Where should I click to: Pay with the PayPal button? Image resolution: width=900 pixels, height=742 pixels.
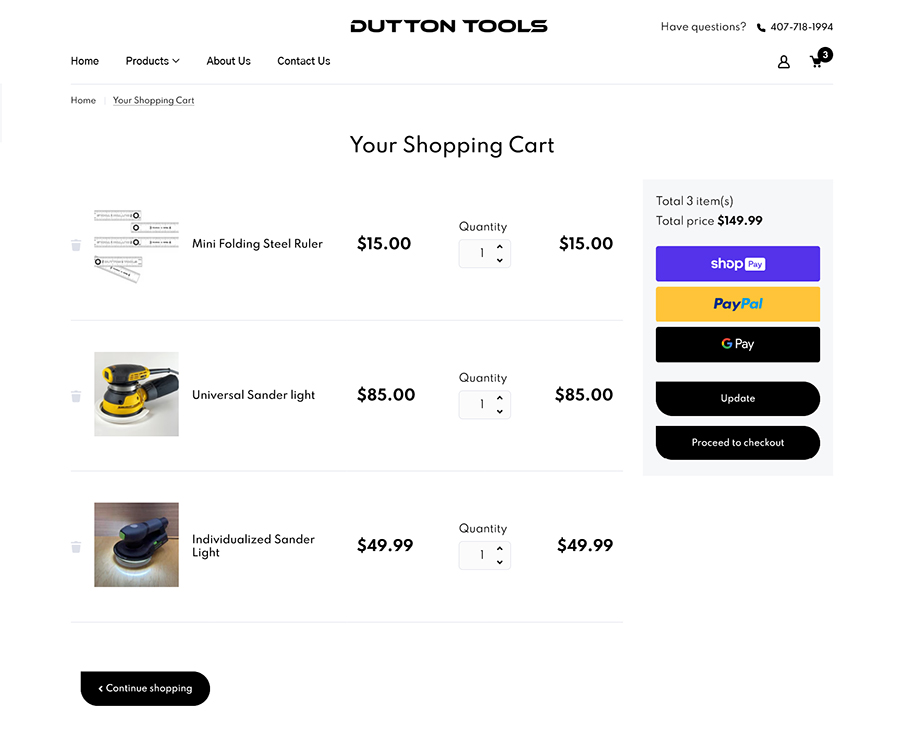pyautogui.click(x=737, y=304)
